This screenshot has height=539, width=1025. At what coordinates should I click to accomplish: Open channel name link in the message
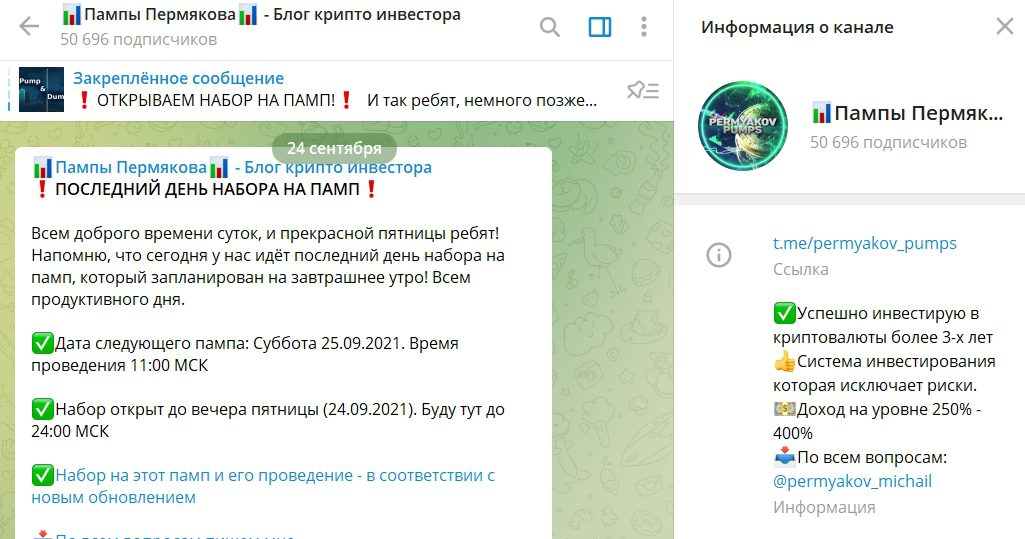click(231, 167)
